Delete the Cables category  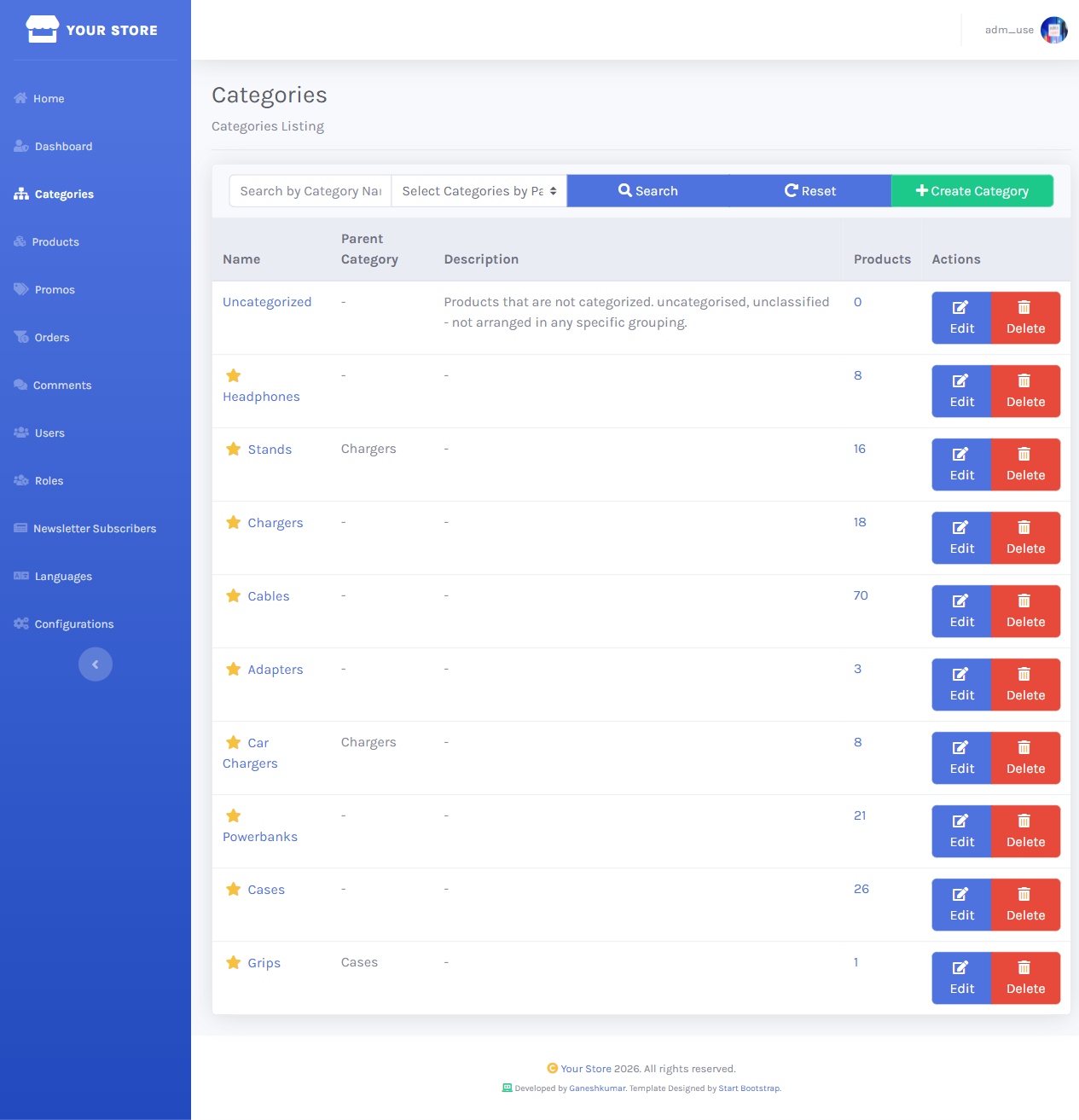[1025, 612]
